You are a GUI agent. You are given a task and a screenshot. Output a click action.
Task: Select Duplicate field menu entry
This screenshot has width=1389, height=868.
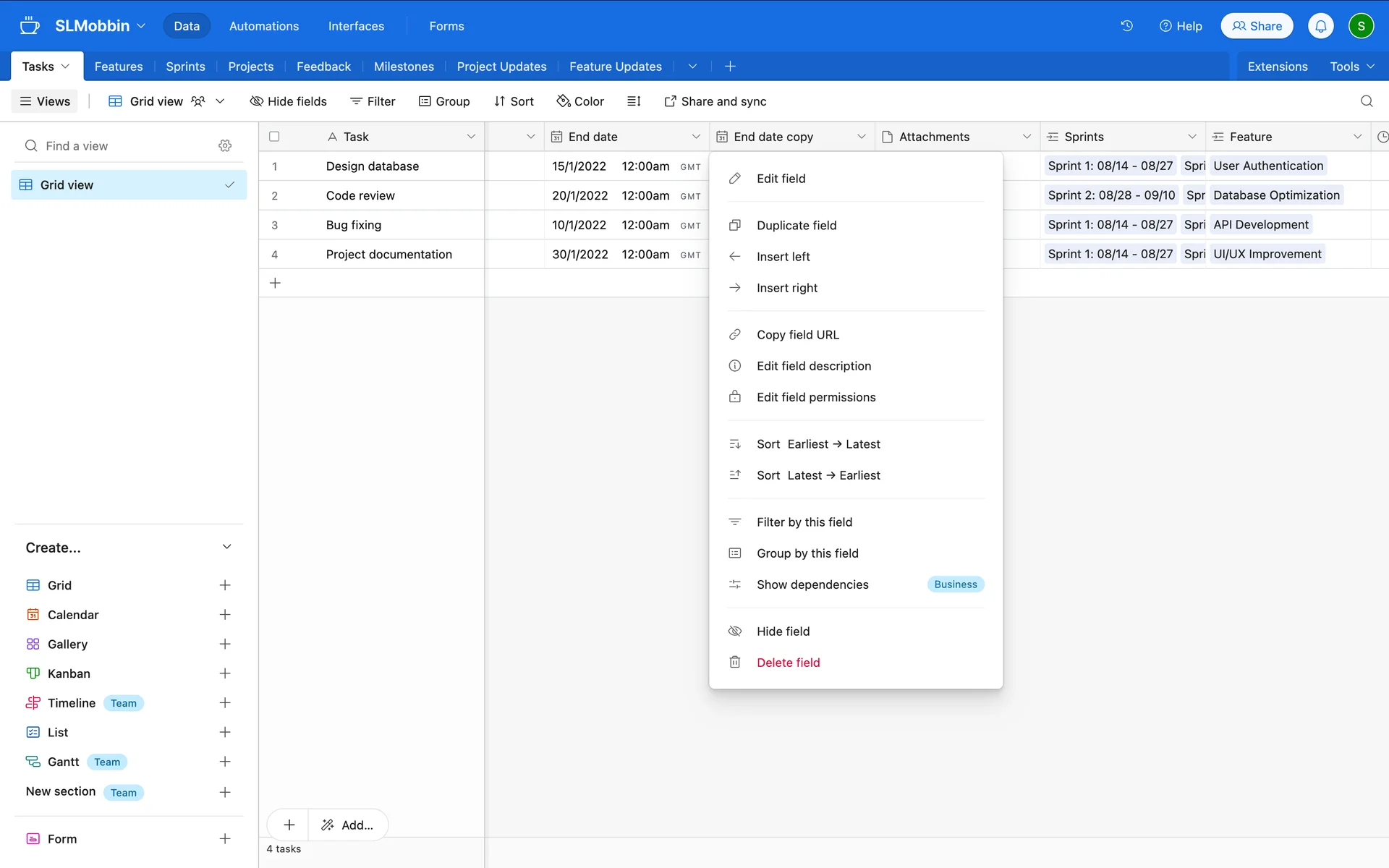pos(796,226)
